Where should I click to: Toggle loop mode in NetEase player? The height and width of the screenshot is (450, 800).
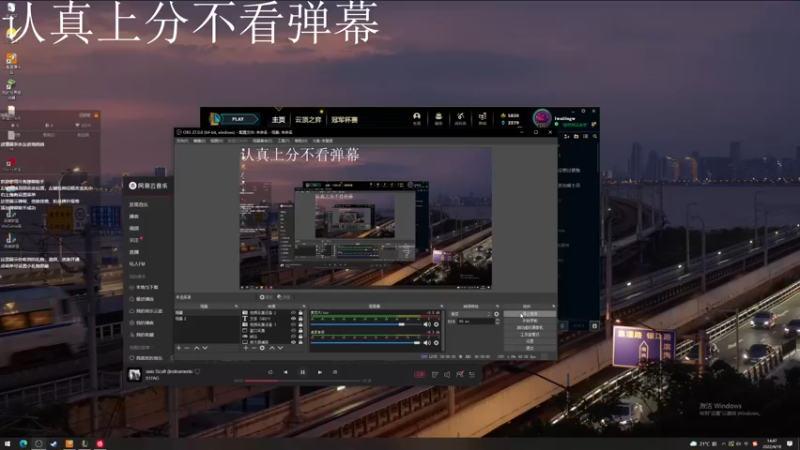[270, 372]
